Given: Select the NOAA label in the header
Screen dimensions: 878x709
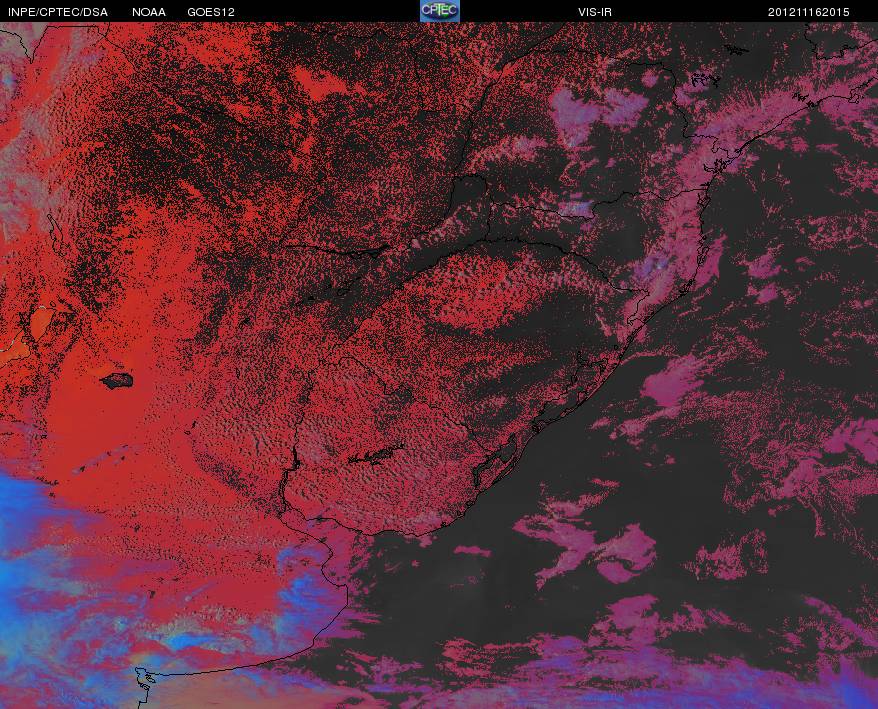Looking at the screenshot, I should click(x=149, y=12).
